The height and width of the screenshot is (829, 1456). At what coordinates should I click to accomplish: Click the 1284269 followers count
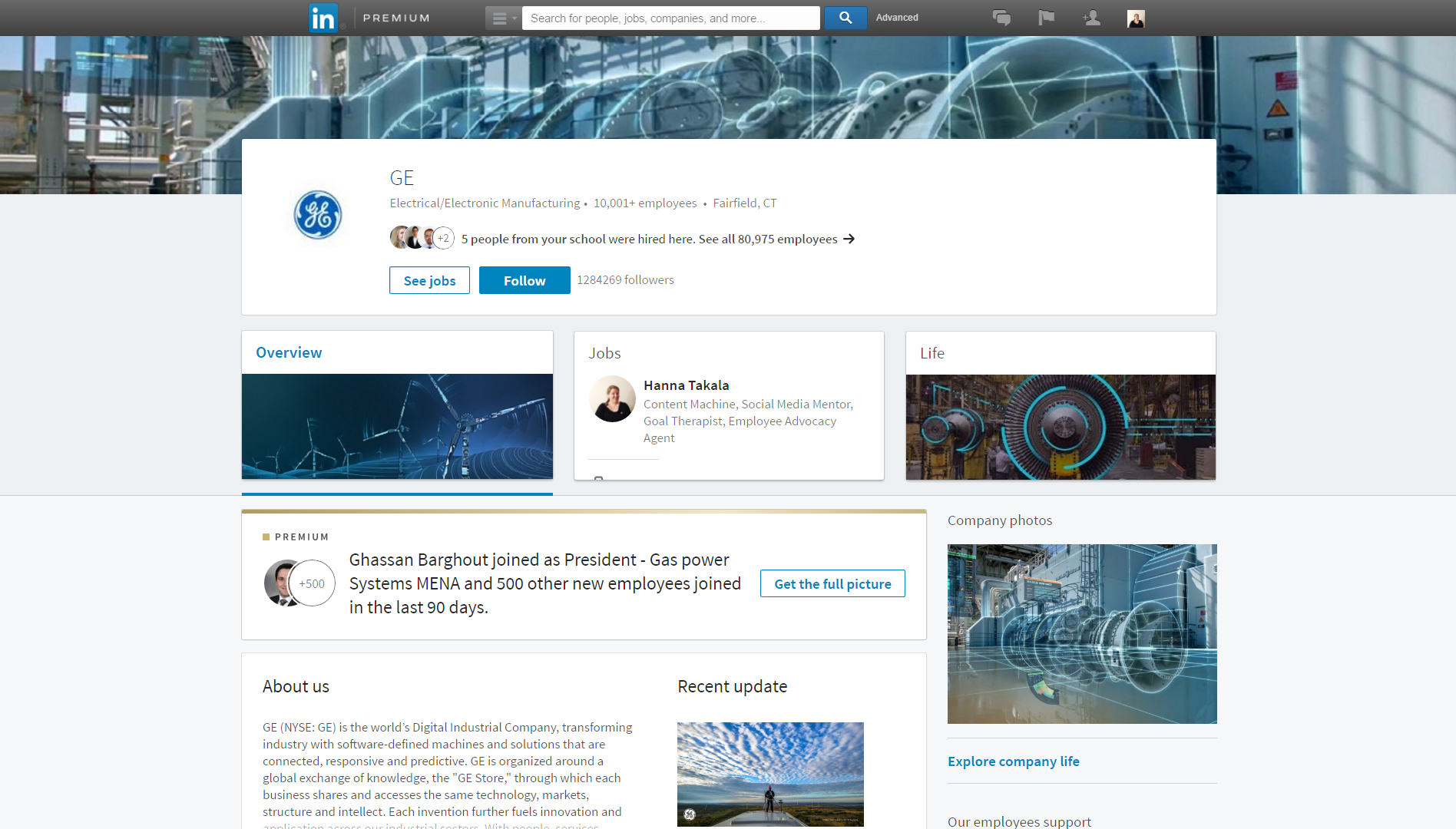coord(625,280)
